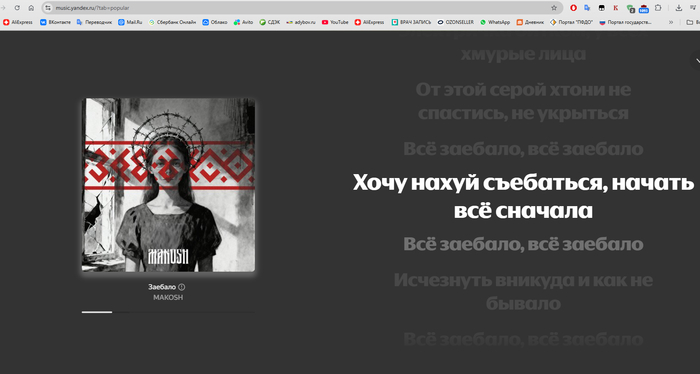Image resolution: width=700 pixels, height=374 pixels.
Task: Click highlighted lyric "начать всё сначала"
Action: tap(523, 196)
